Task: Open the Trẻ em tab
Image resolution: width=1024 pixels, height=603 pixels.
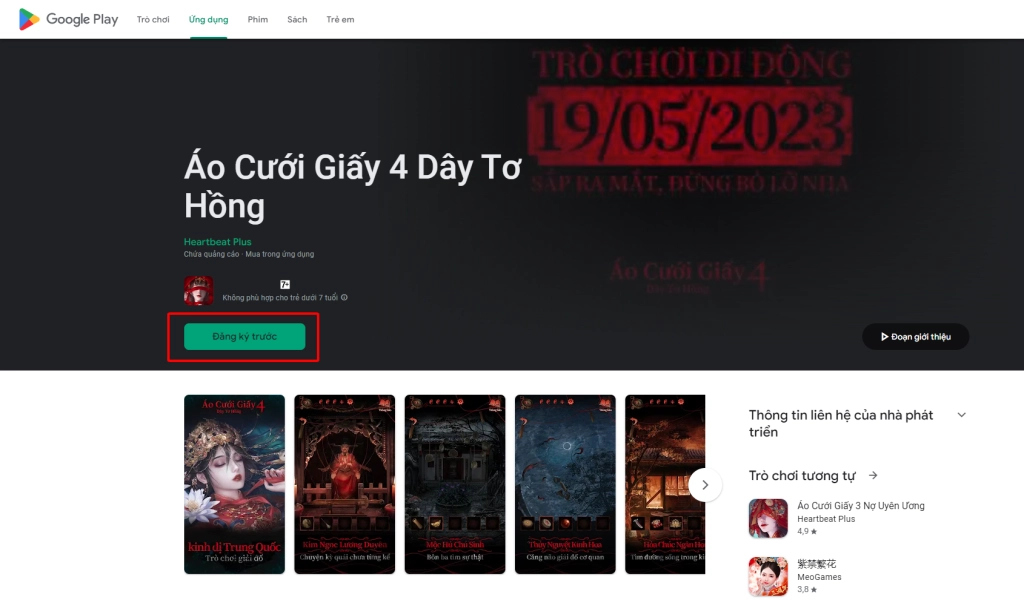Action: click(x=340, y=20)
